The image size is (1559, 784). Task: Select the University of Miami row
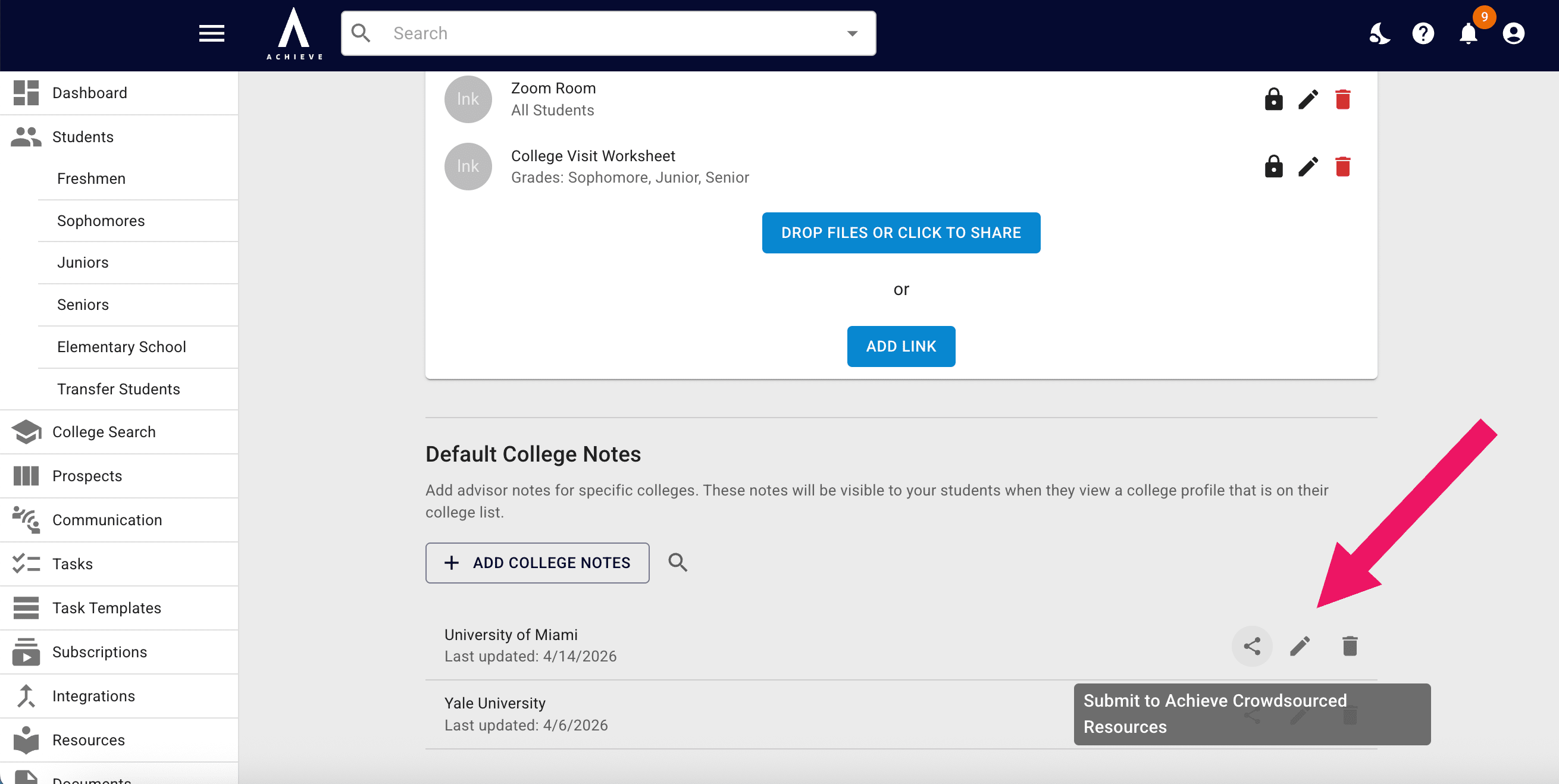point(900,646)
